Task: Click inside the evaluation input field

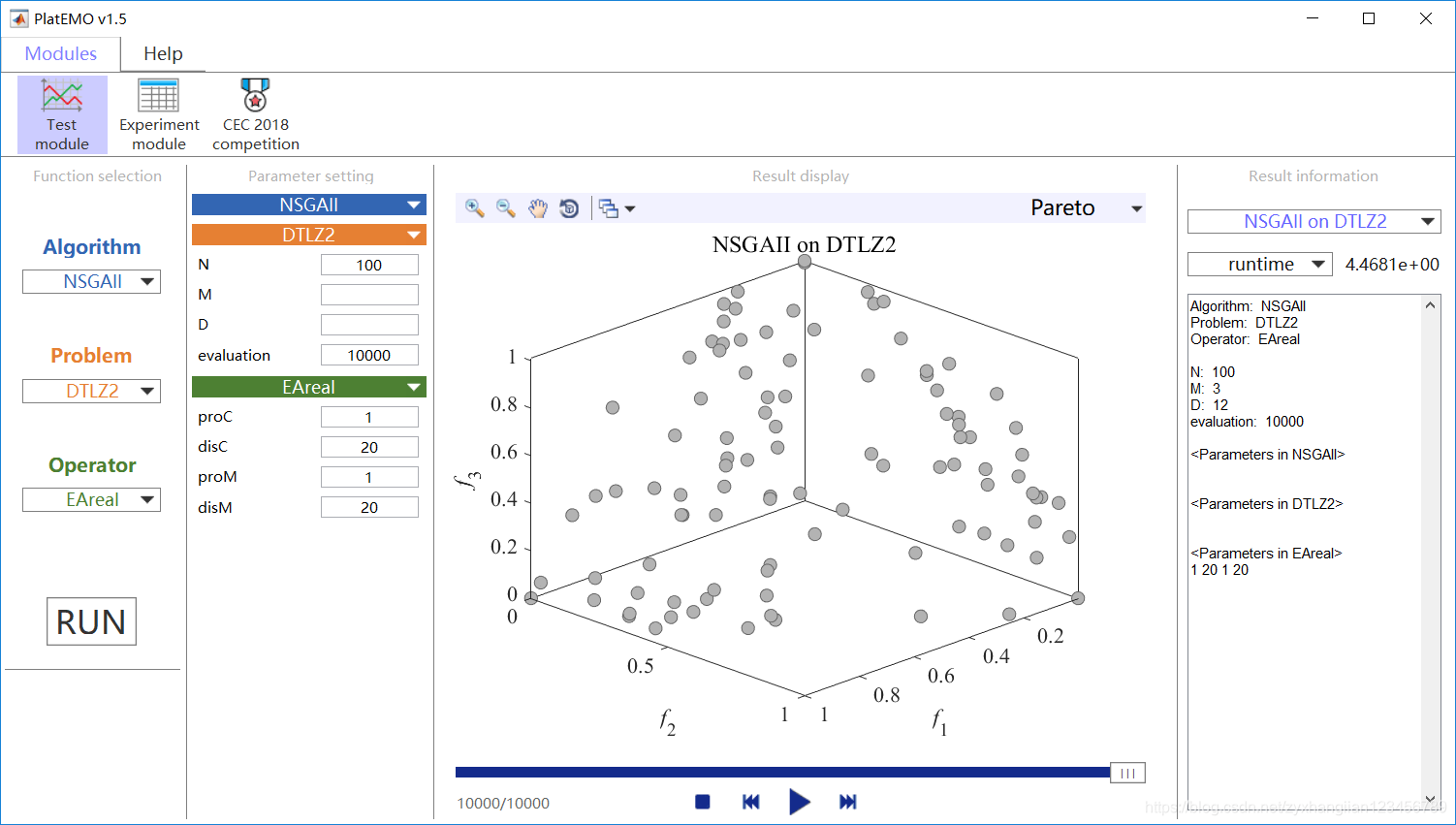Action: click(x=369, y=354)
